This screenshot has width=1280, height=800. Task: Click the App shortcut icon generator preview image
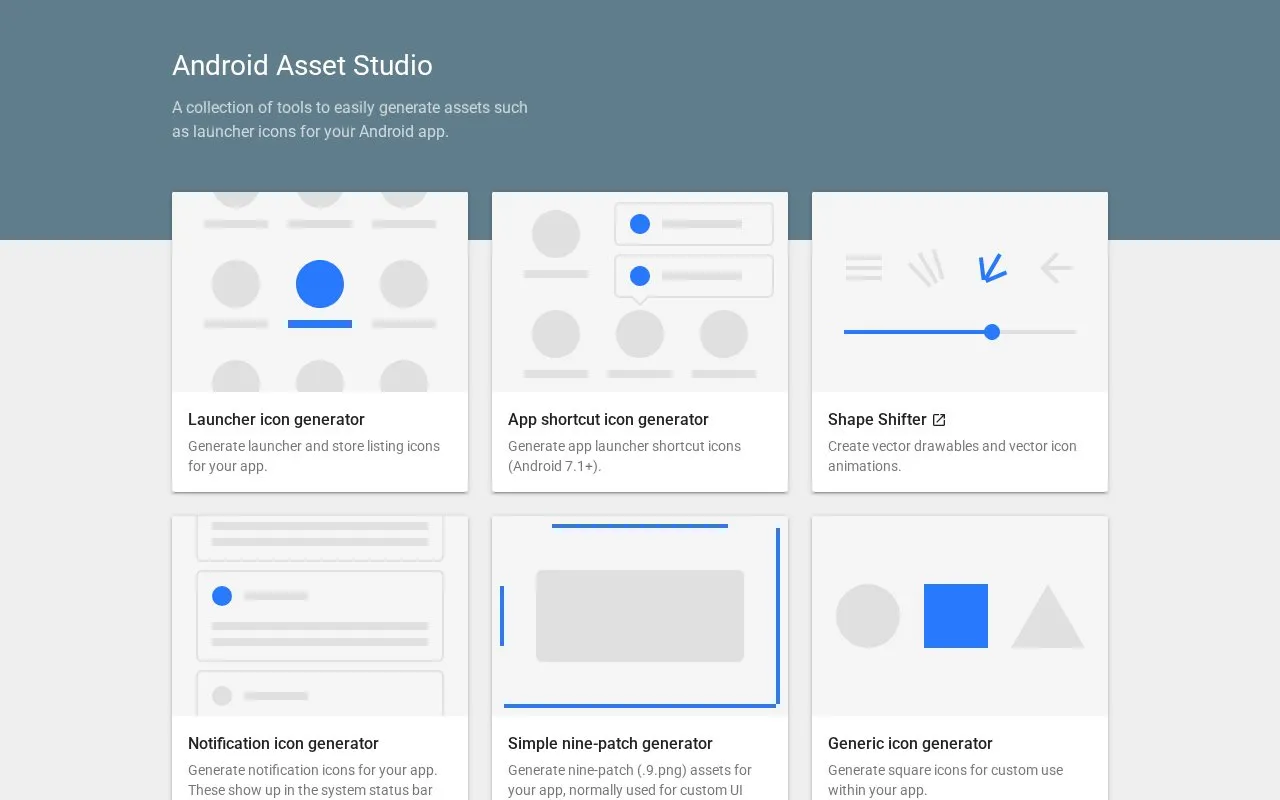(x=640, y=292)
